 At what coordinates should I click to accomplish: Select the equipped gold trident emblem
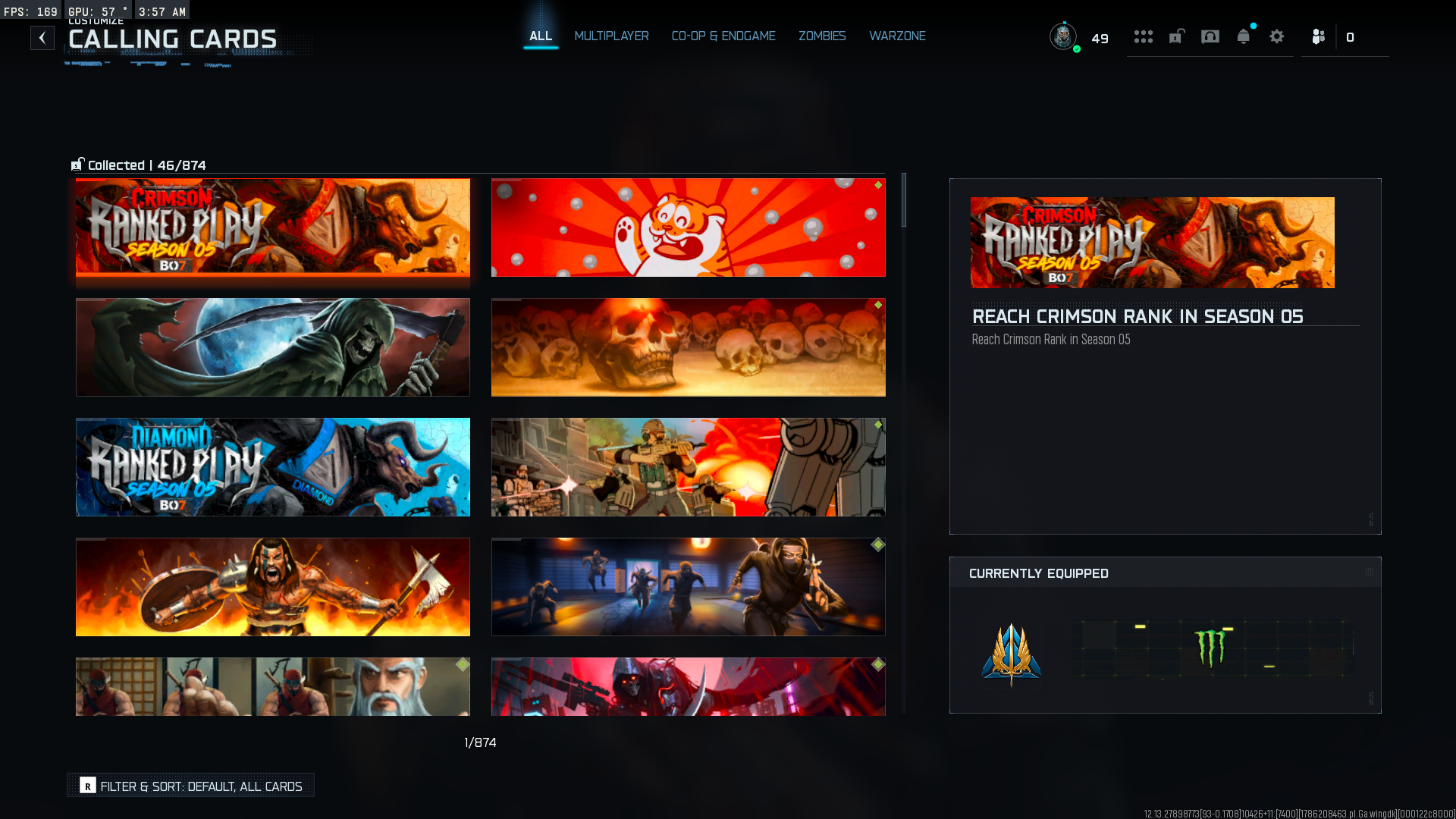(1012, 654)
